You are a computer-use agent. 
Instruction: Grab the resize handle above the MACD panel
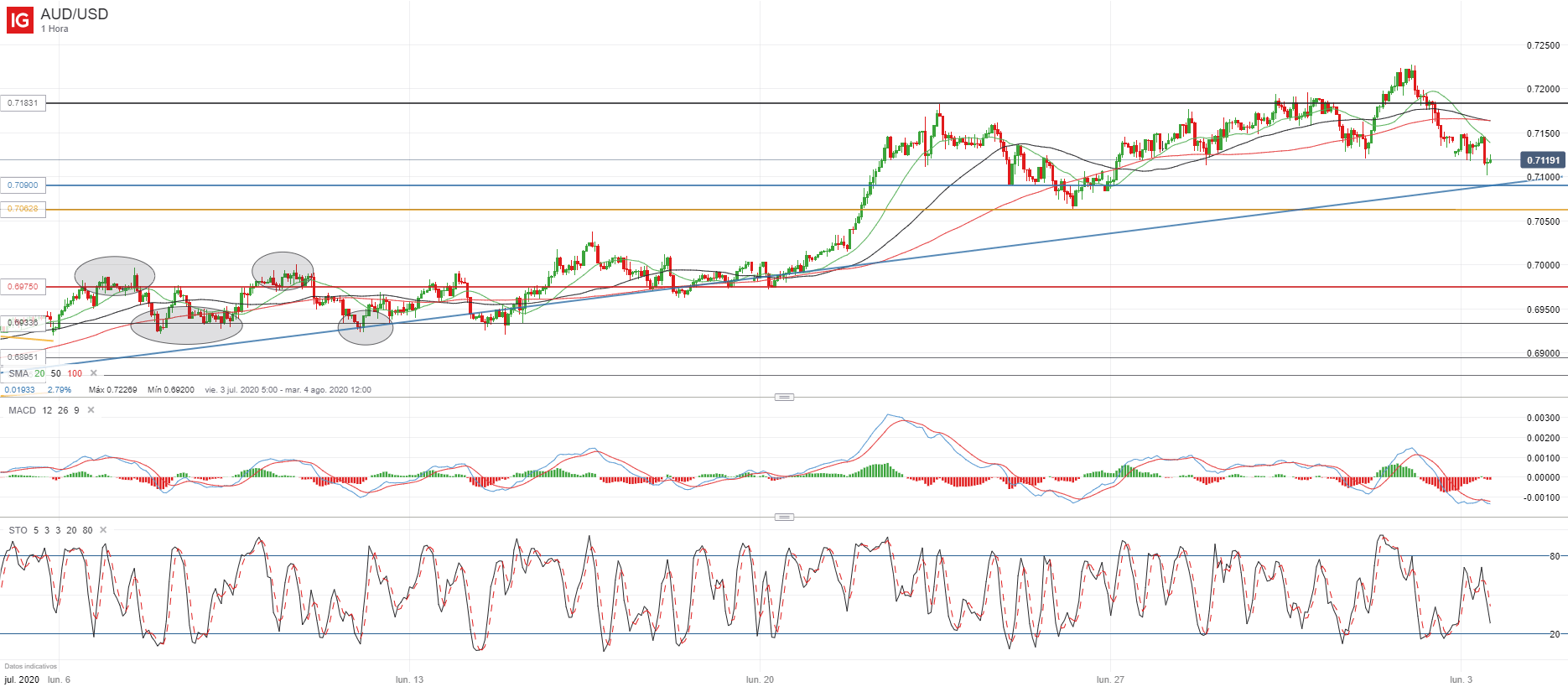pos(784,397)
